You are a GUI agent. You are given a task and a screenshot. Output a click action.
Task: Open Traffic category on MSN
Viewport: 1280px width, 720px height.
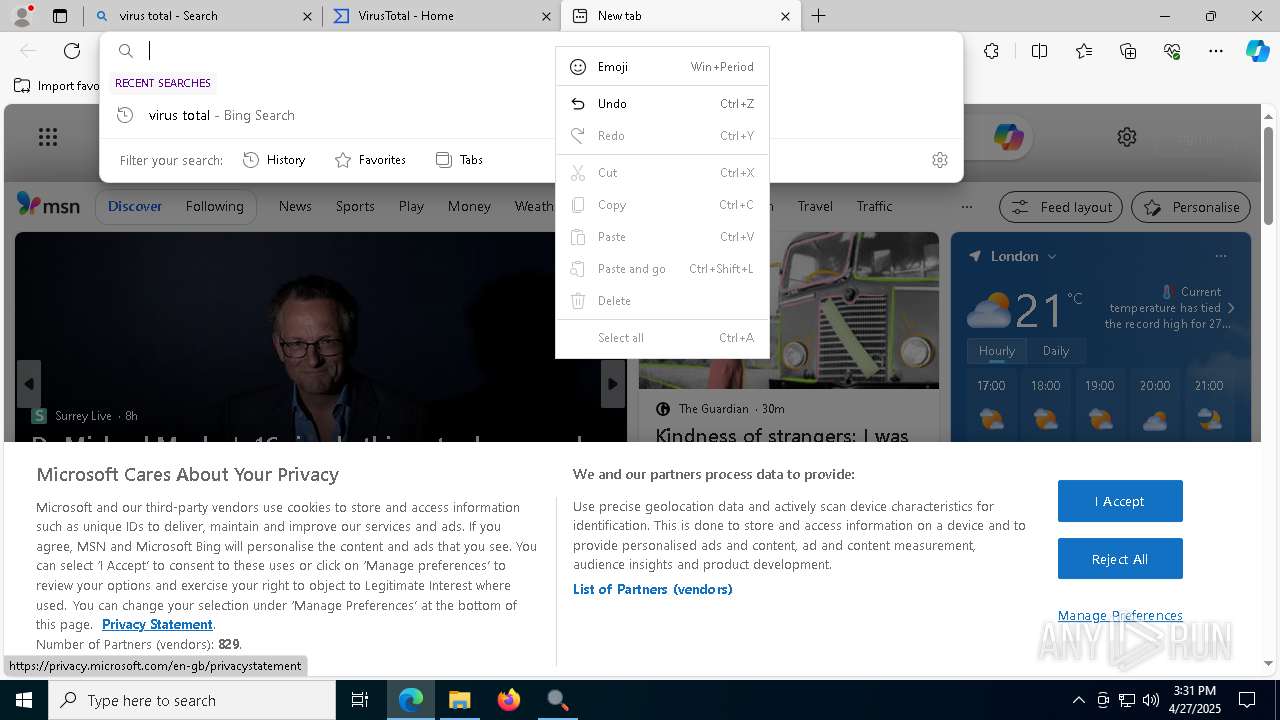874,206
